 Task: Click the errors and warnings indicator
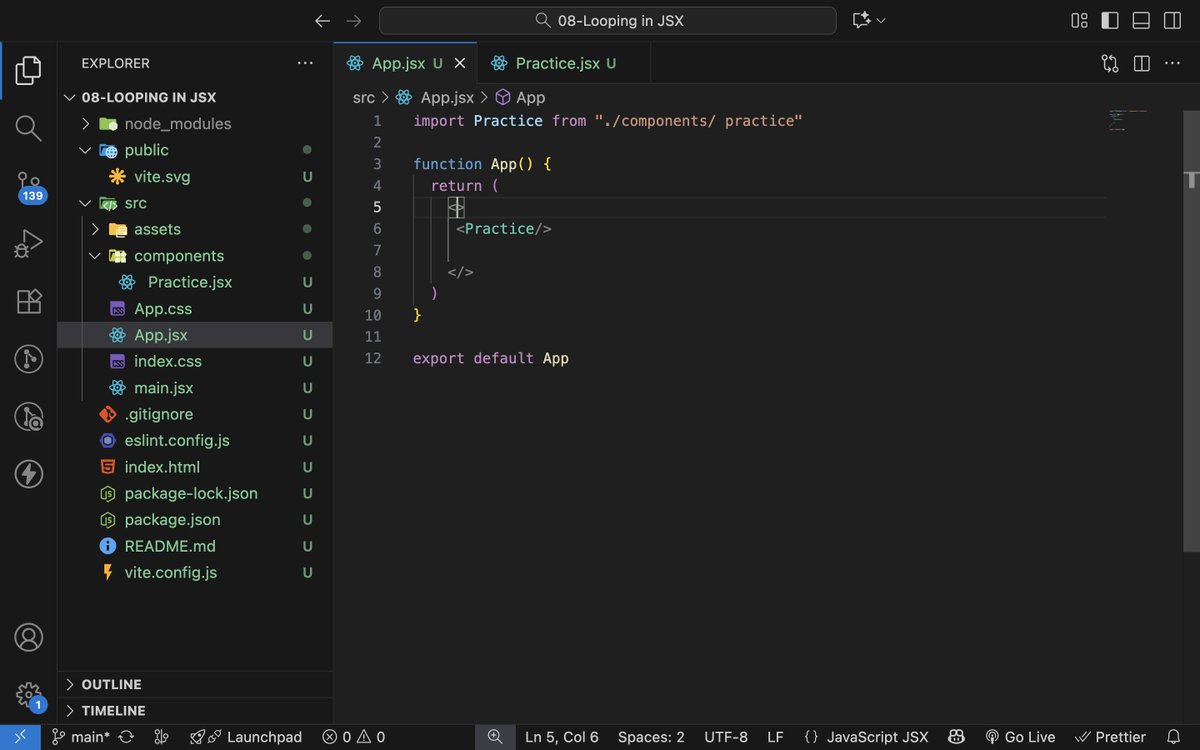pos(352,737)
